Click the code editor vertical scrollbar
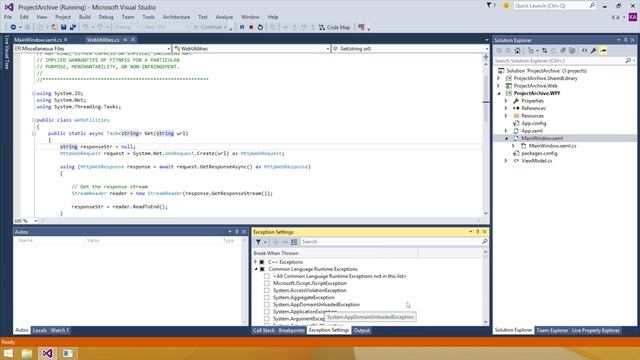 (486, 137)
